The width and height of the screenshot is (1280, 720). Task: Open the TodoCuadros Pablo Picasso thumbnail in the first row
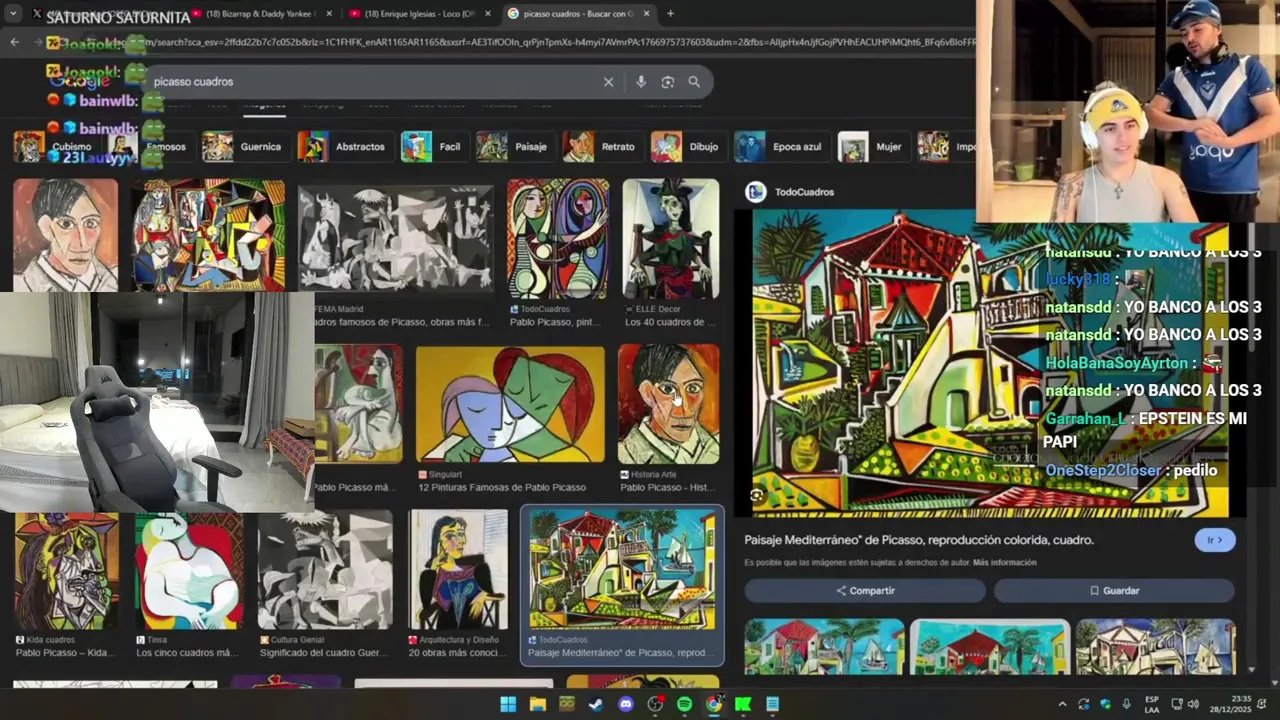558,238
